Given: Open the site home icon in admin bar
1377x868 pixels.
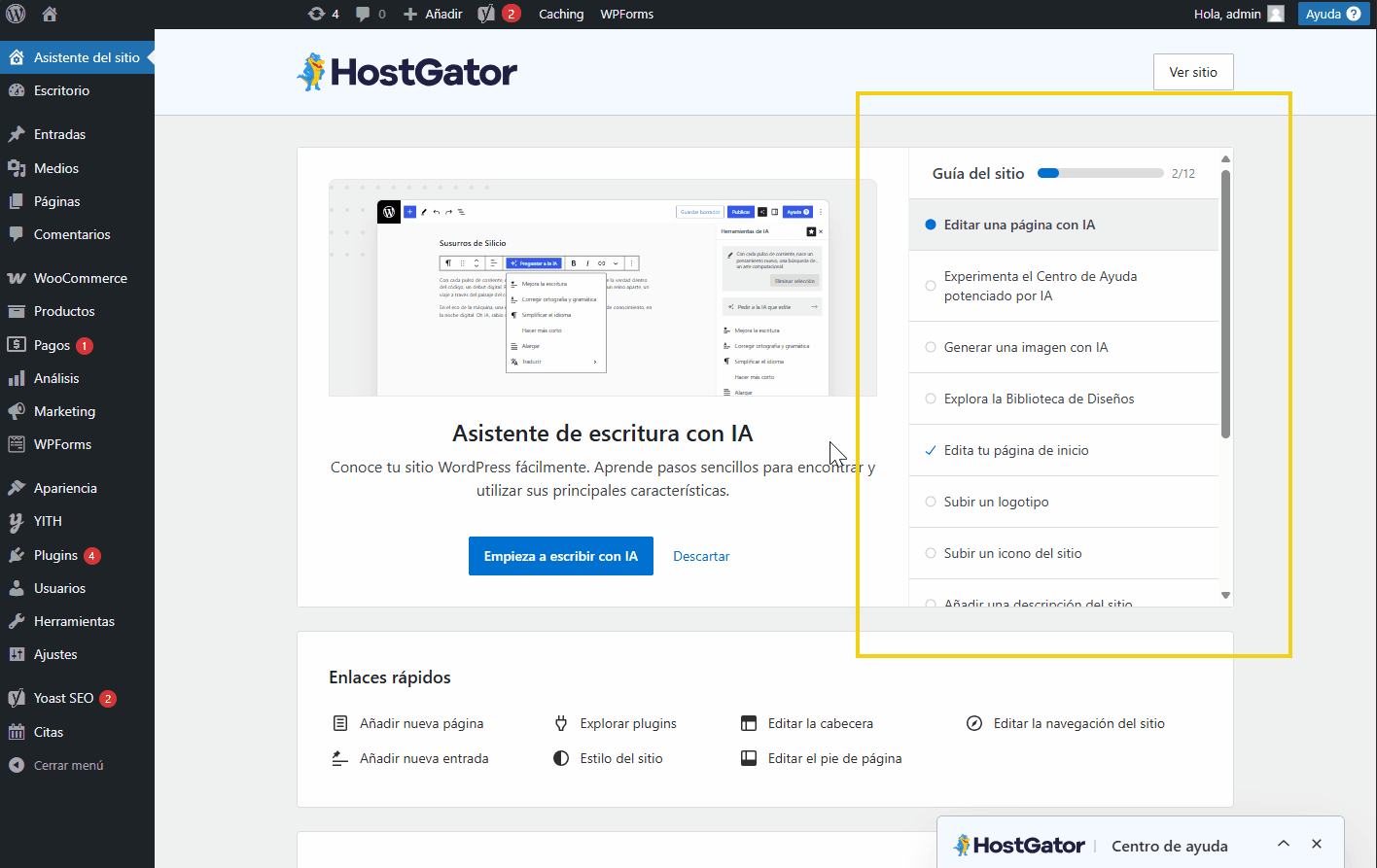Looking at the screenshot, I should pos(50,14).
